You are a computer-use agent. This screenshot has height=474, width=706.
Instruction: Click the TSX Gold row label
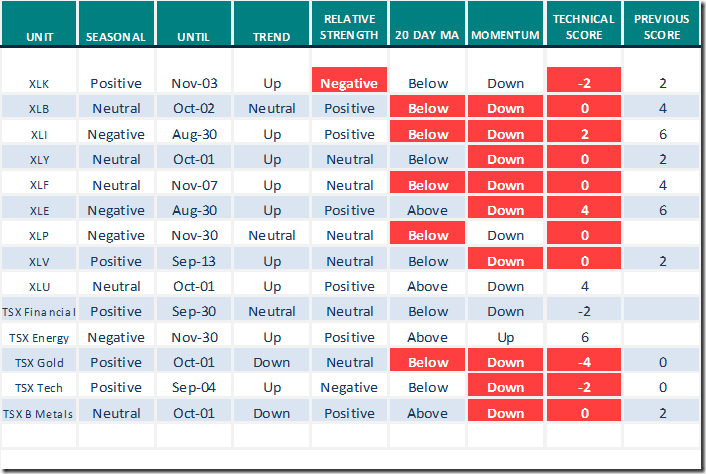click(39, 362)
